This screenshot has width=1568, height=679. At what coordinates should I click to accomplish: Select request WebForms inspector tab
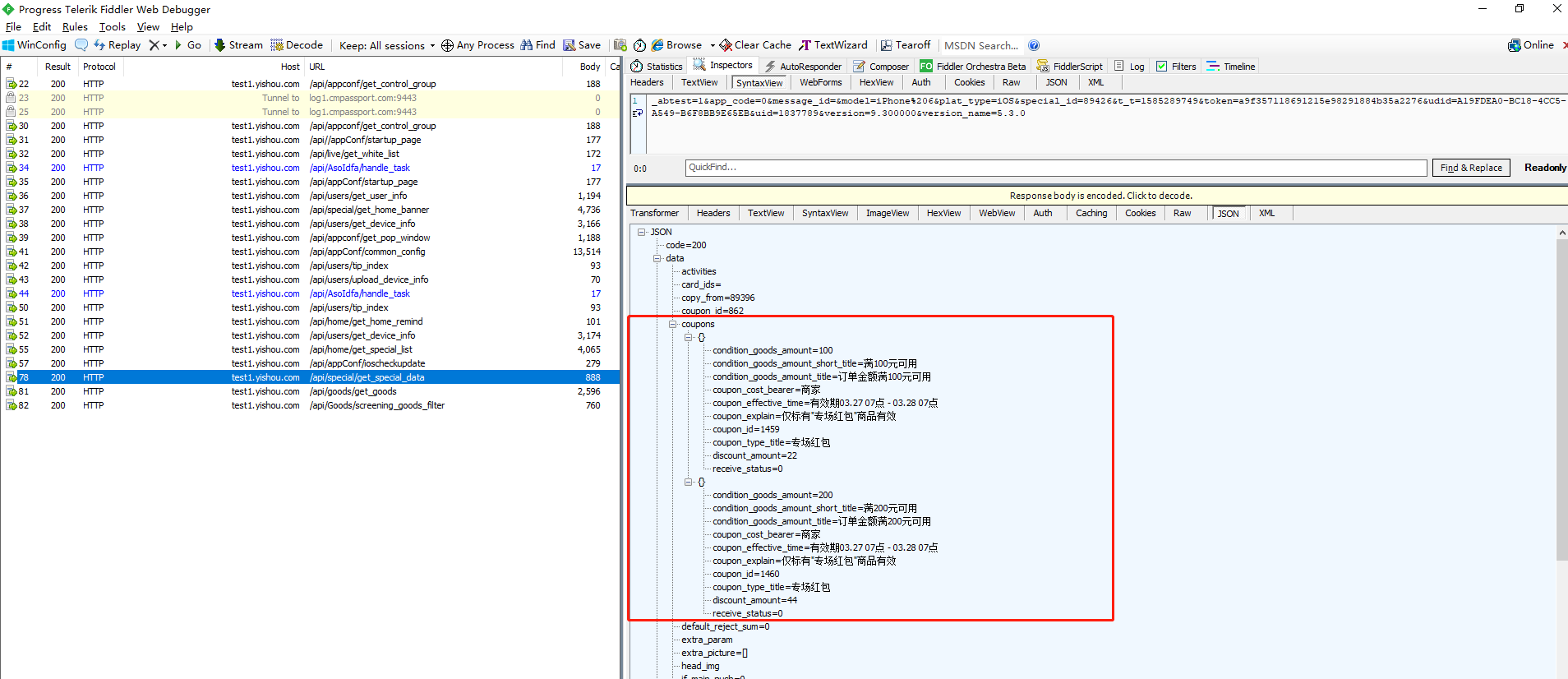tap(821, 82)
